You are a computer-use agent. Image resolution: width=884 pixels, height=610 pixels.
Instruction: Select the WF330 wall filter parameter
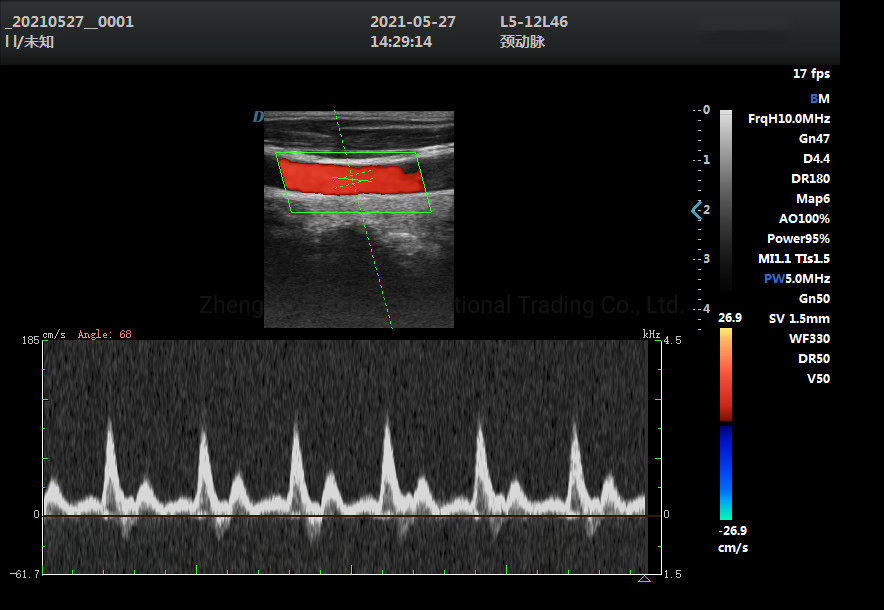click(x=809, y=339)
